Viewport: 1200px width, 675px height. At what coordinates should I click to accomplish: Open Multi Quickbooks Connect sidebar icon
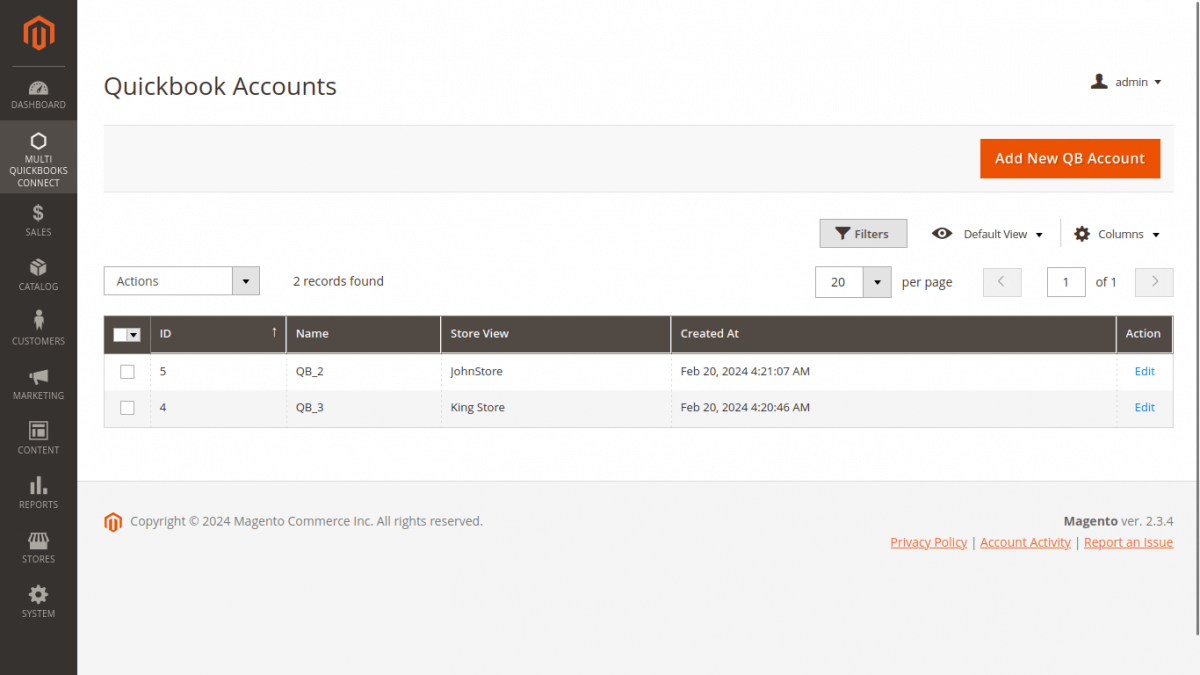click(x=38, y=141)
